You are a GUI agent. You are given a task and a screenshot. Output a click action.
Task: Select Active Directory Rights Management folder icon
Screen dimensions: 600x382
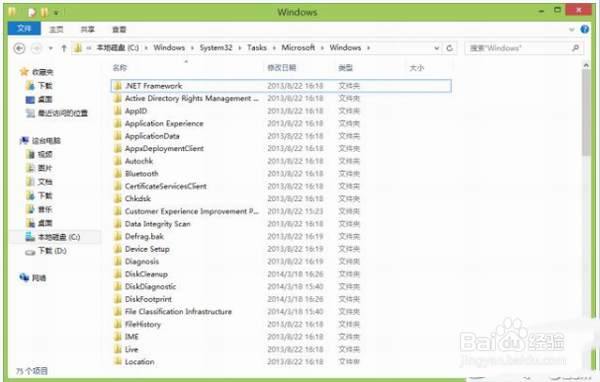118,98
